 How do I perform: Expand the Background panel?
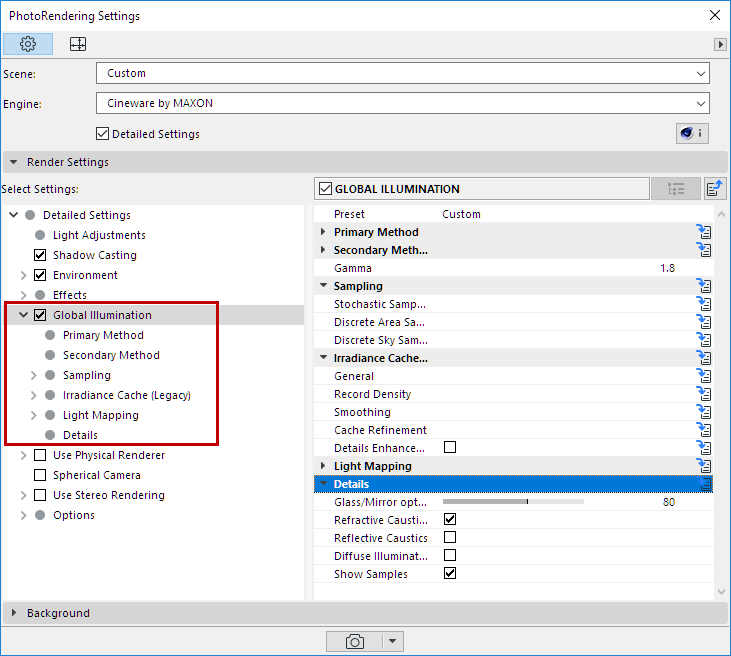point(14,613)
